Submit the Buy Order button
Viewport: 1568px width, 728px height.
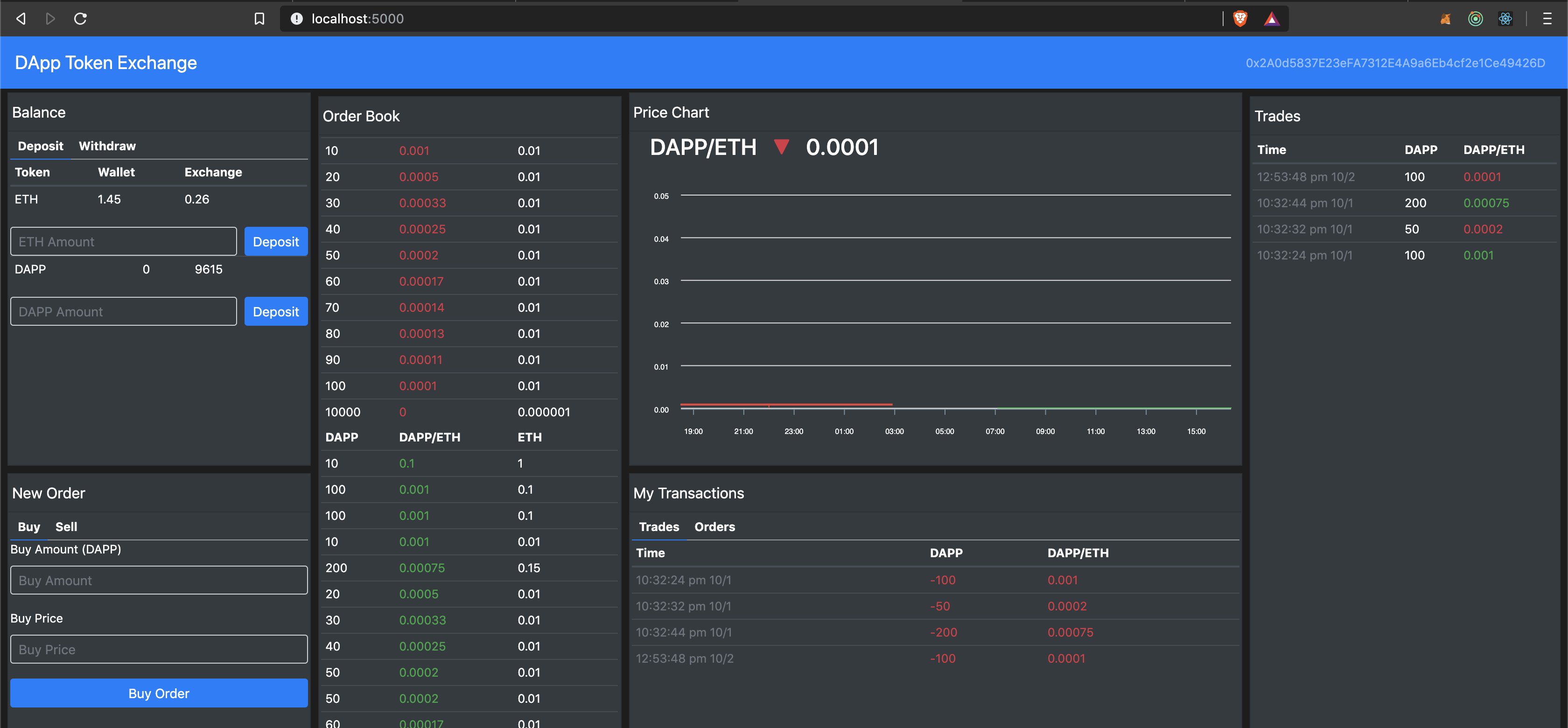159,693
